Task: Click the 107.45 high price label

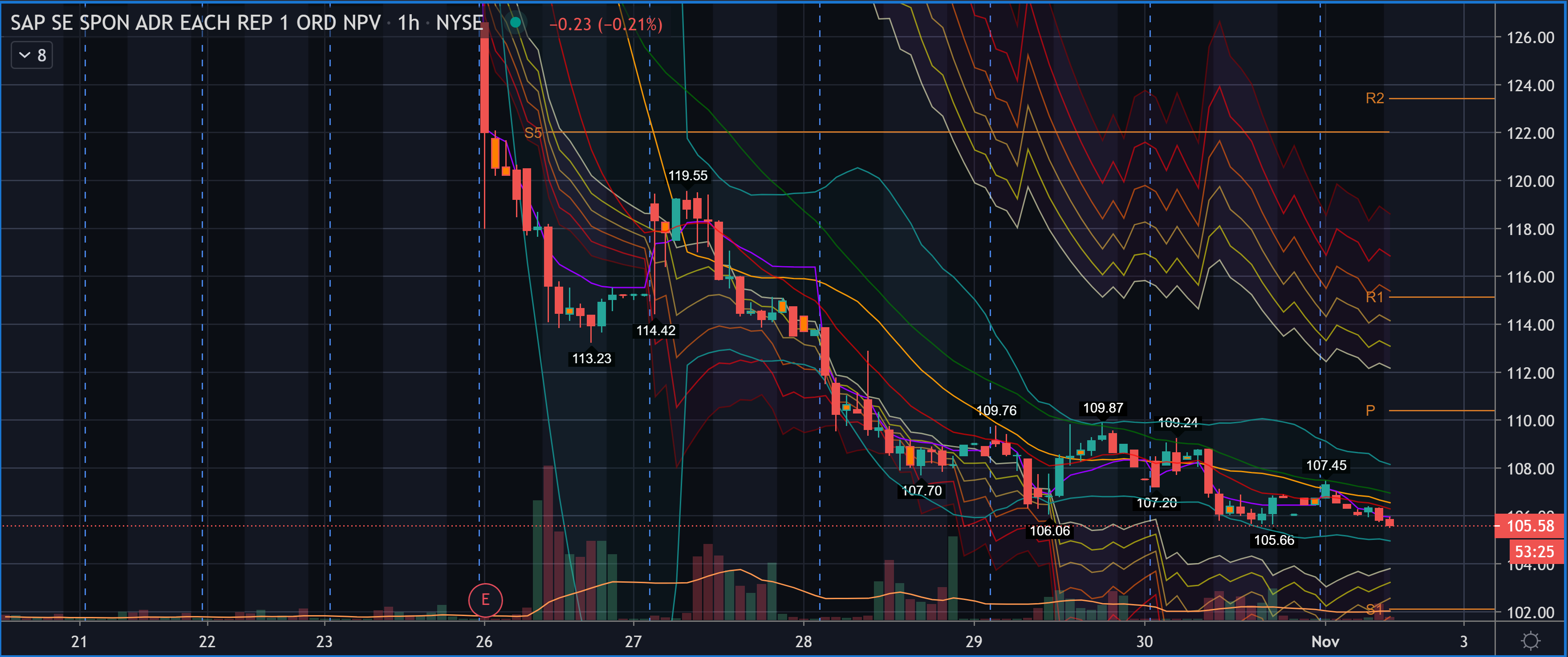Action: tap(1326, 466)
